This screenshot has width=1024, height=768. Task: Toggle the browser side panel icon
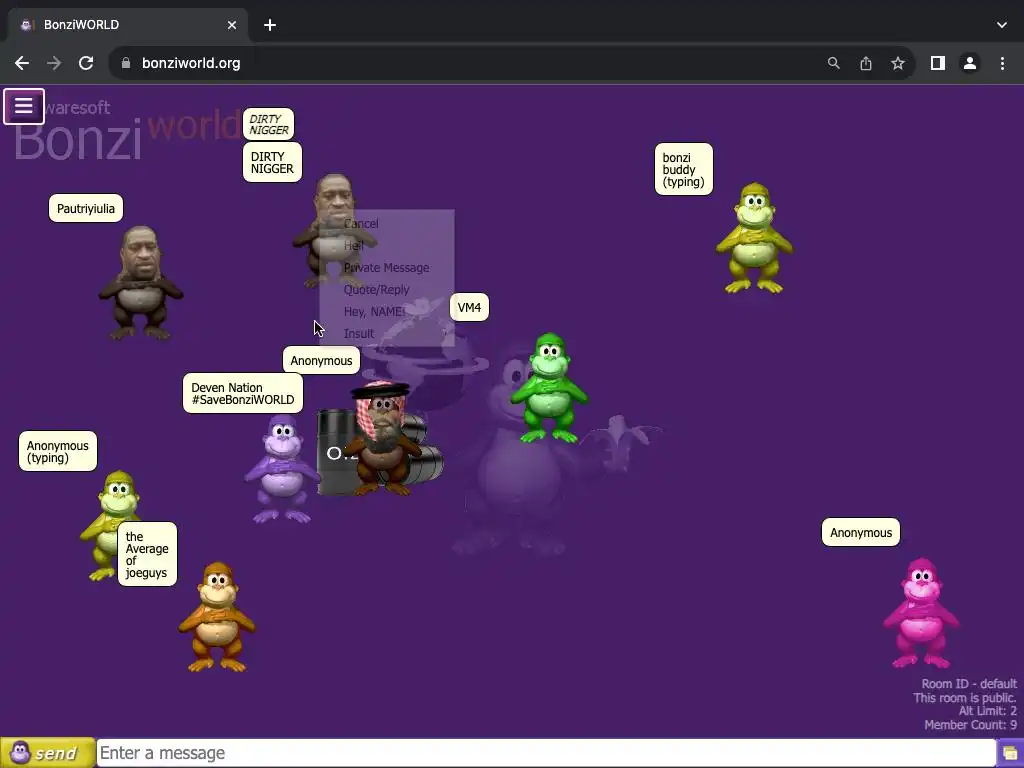[938, 63]
